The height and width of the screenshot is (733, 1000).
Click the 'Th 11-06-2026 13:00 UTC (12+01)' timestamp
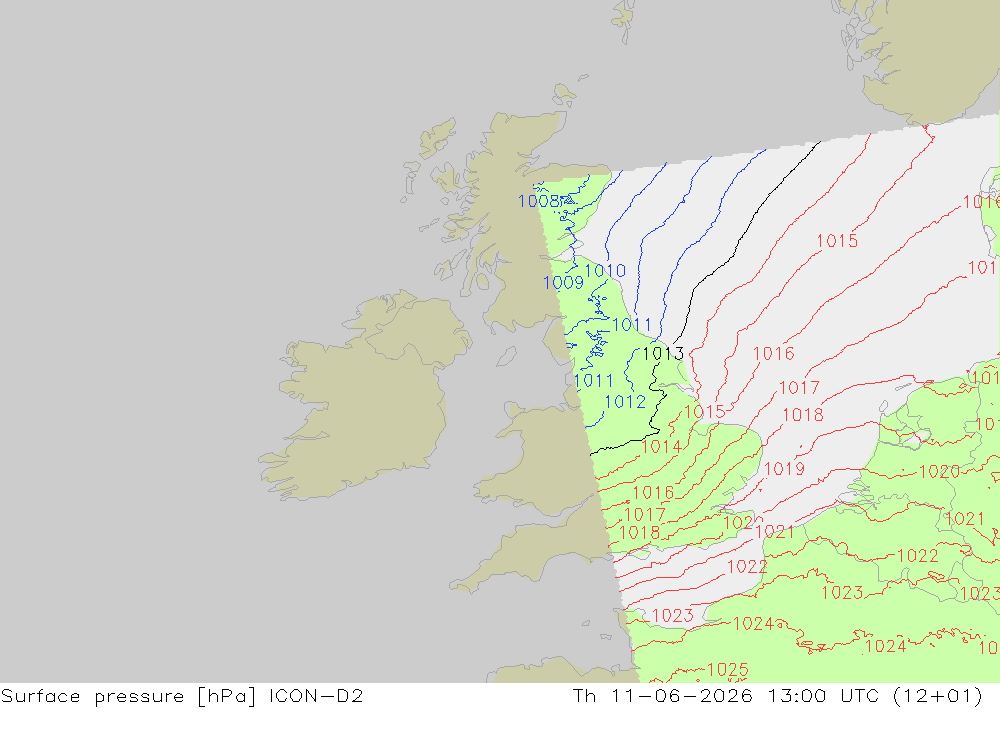[777, 696]
